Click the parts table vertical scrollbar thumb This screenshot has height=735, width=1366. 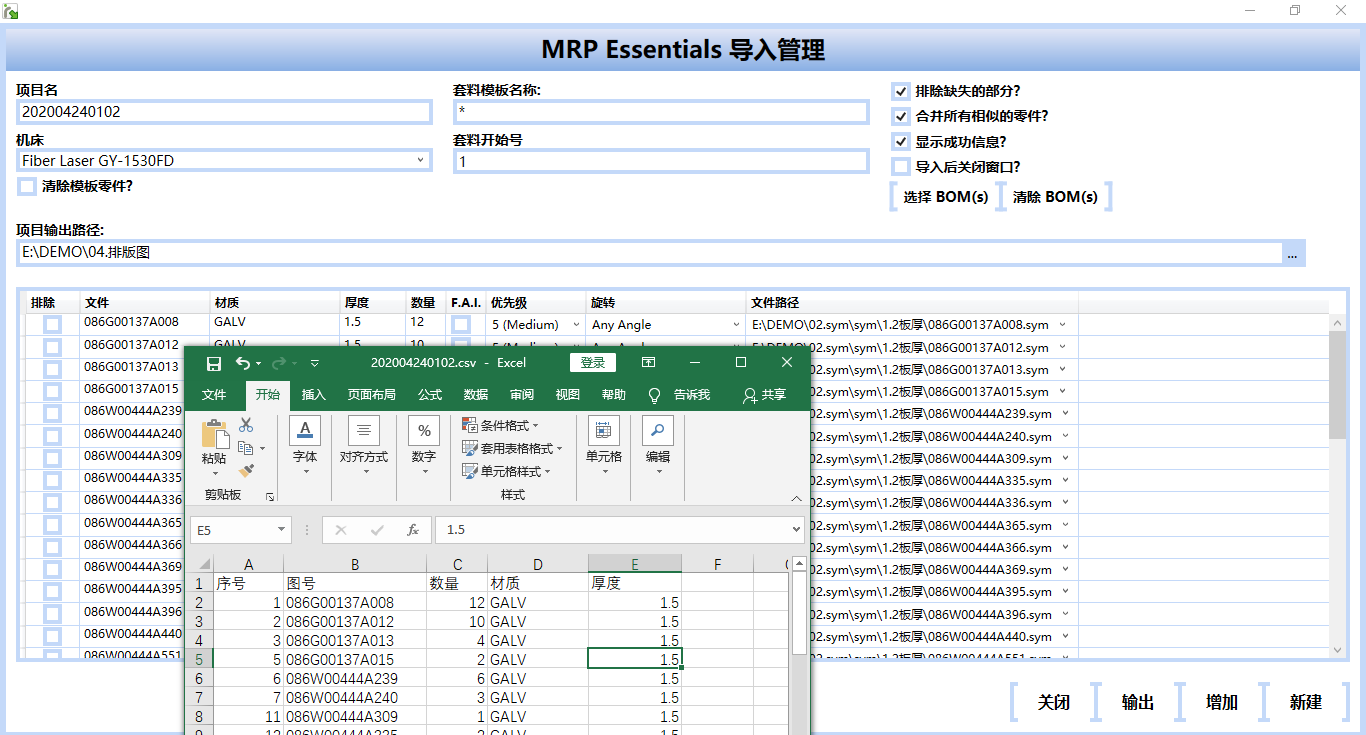(x=1338, y=385)
